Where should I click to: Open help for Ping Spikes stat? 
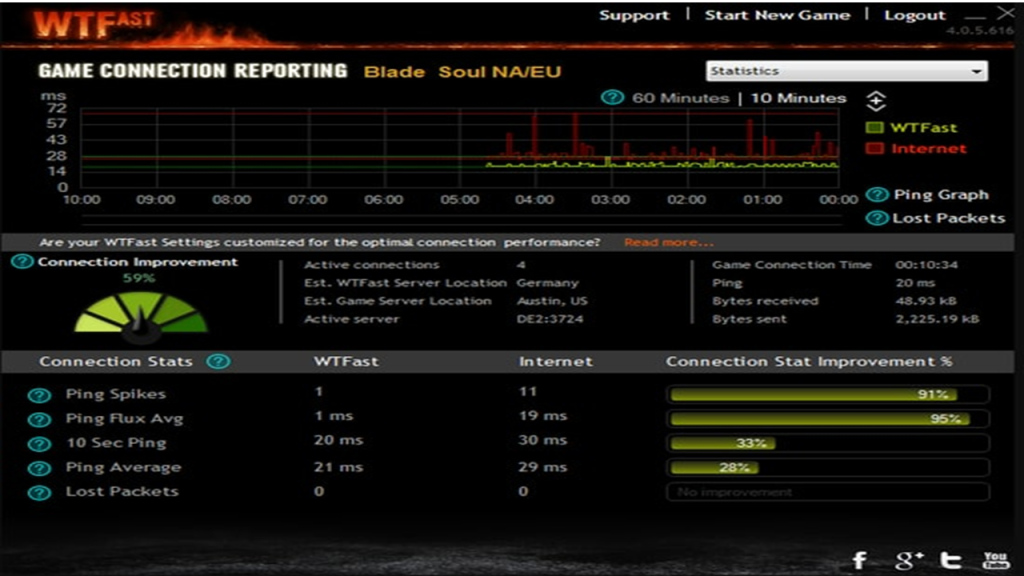coord(40,393)
